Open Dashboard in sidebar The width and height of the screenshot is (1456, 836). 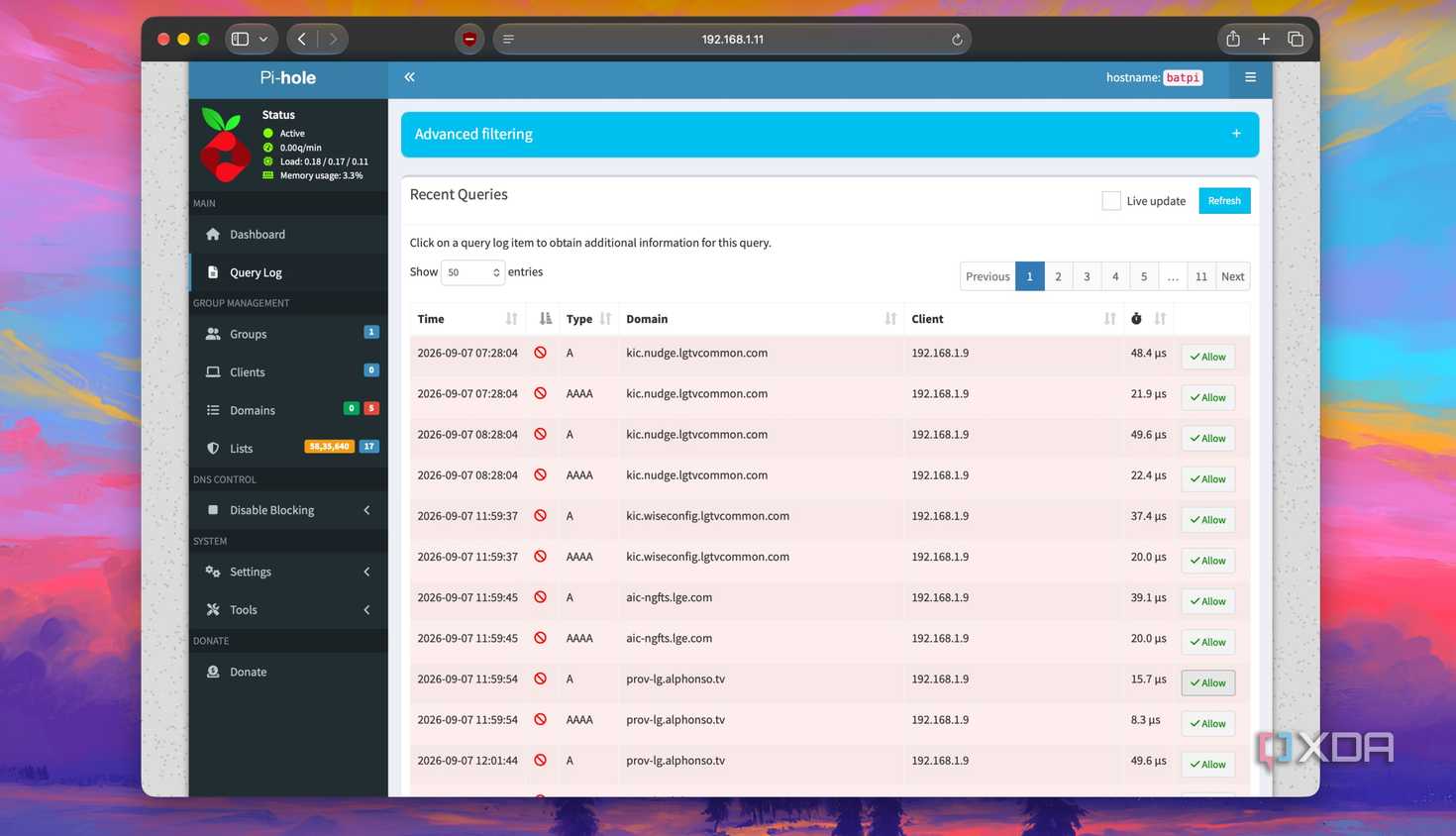288,235
